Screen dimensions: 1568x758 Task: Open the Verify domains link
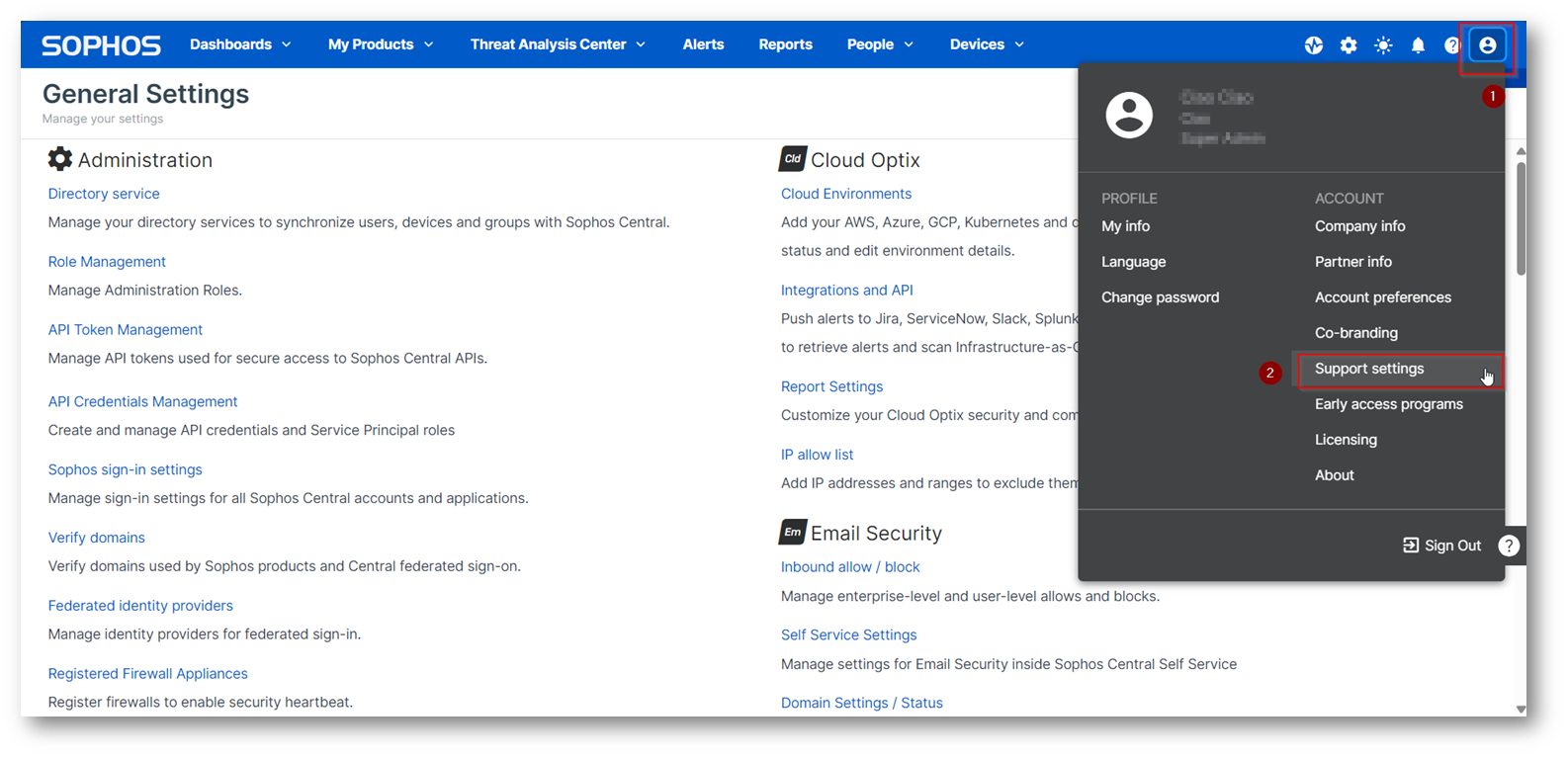(96, 538)
